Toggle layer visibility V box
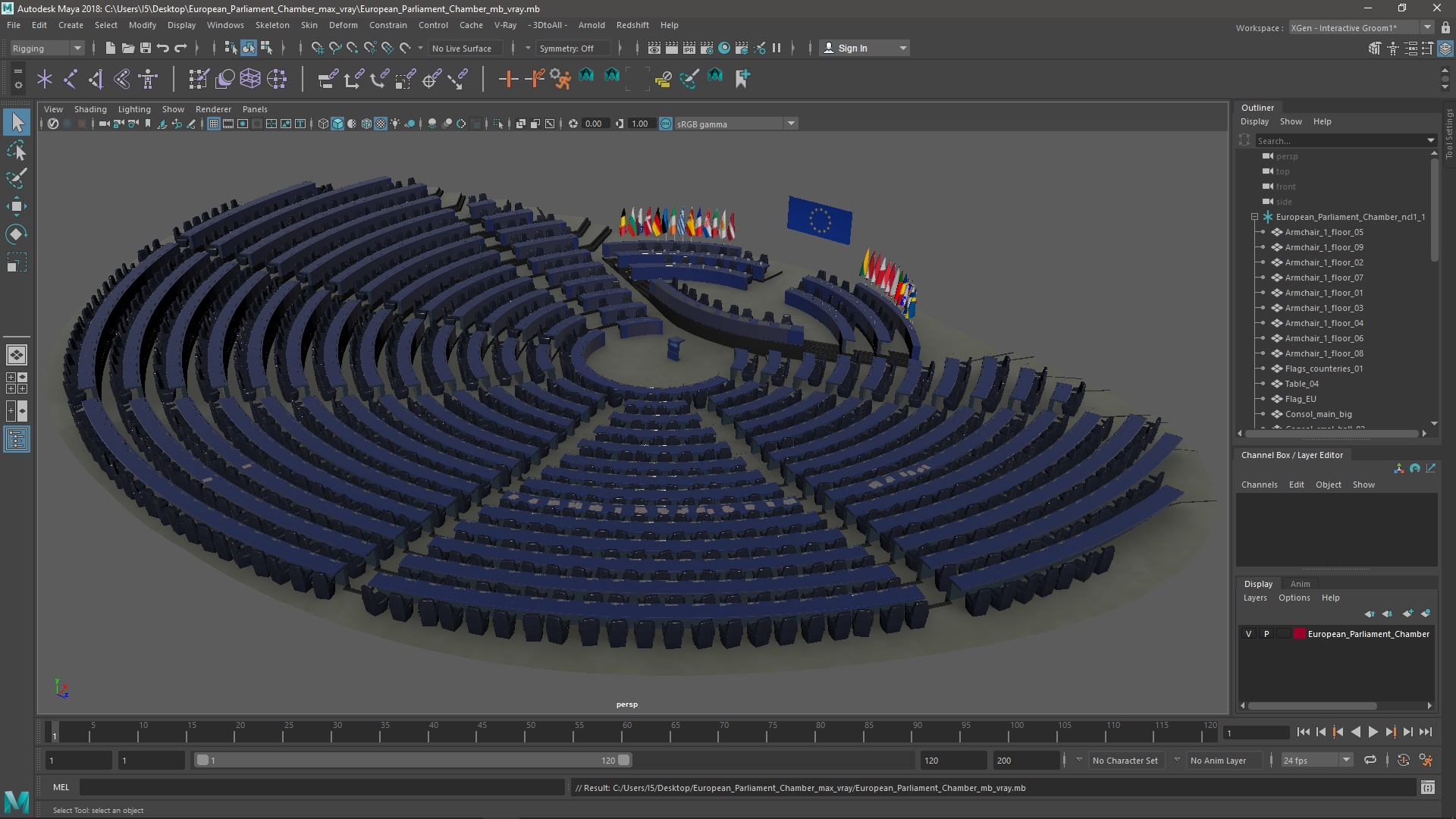 [1248, 634]
